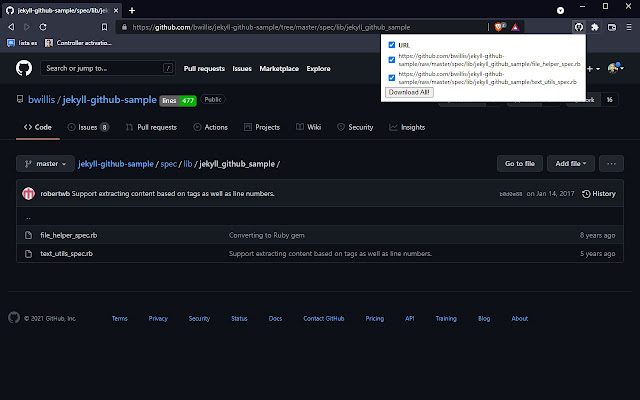Image resolution: width=640 pixels, height=400 pixels.
Task: Reload the page with refresh icon
Action: point(43,27)
